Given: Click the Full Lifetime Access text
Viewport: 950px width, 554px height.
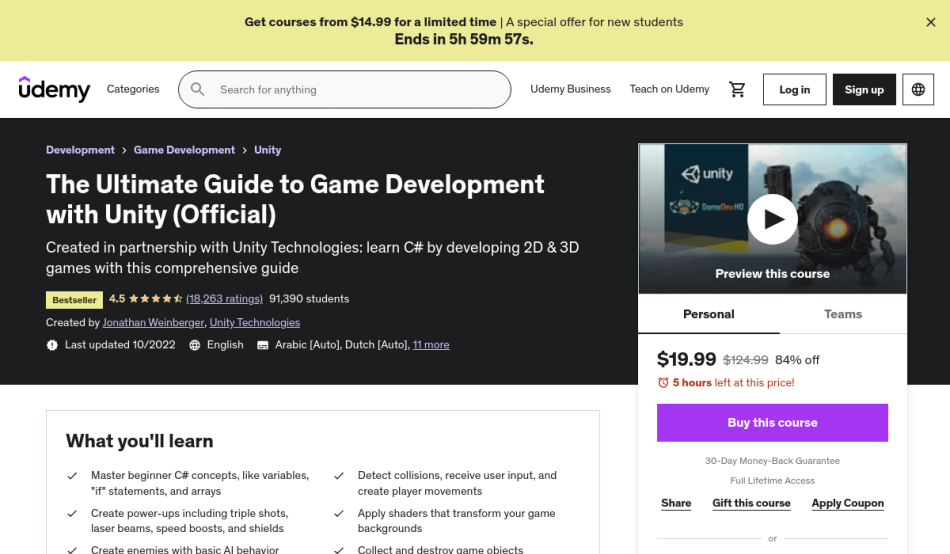Looking at the screenshot, I should coord(772,481).
